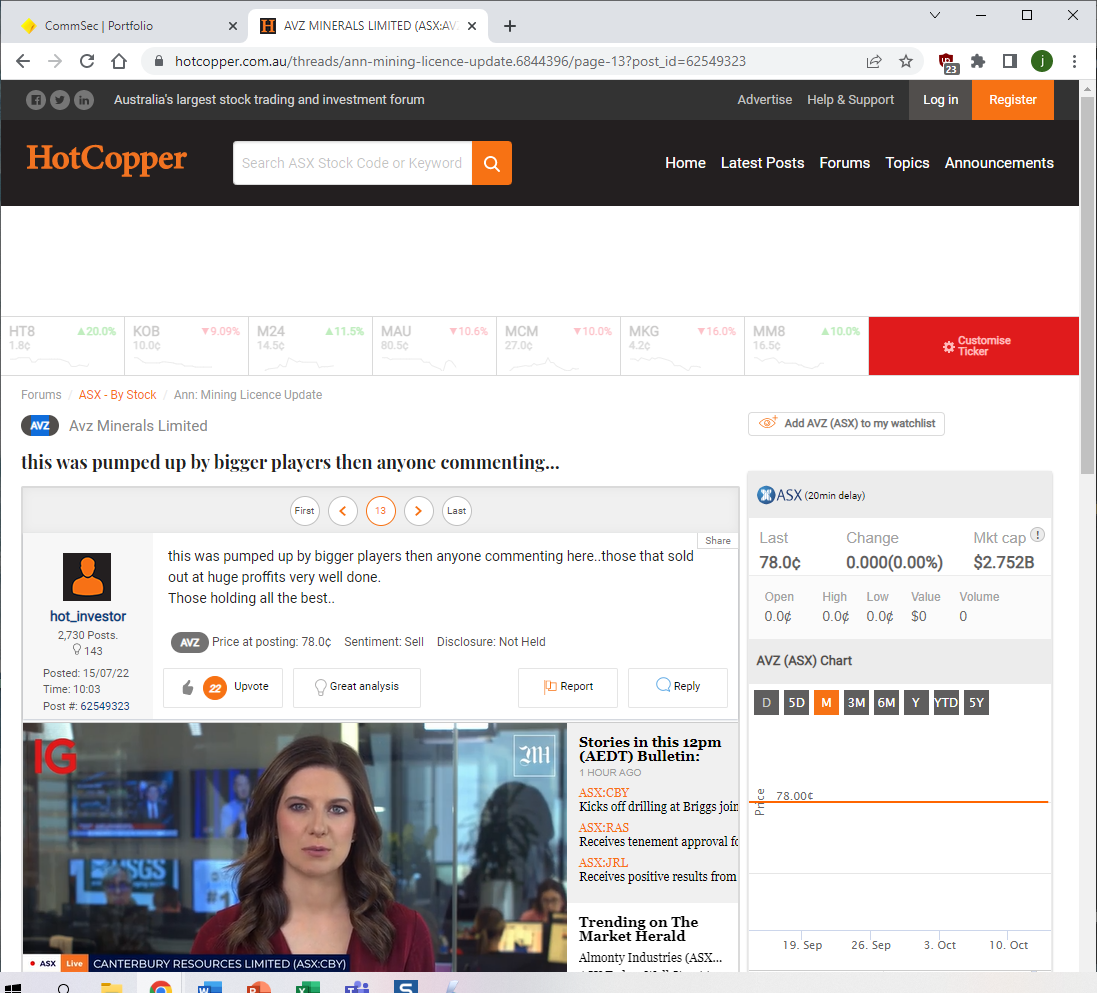Click the stock search input field
1097x993 pixels.
tap(352, 163)
